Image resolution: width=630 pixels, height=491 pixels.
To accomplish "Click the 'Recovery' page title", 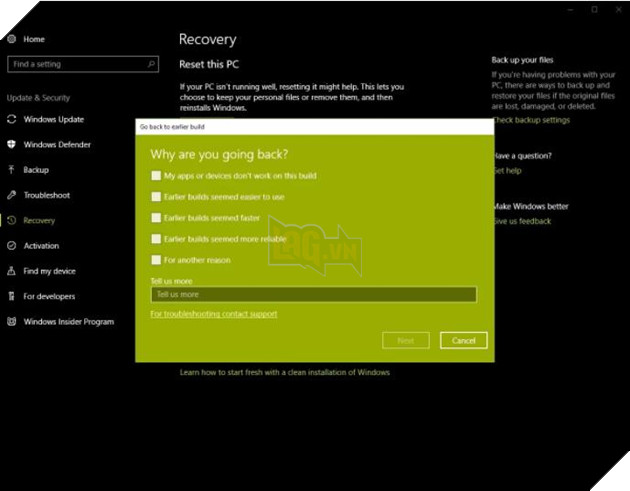I will [208, 39].
